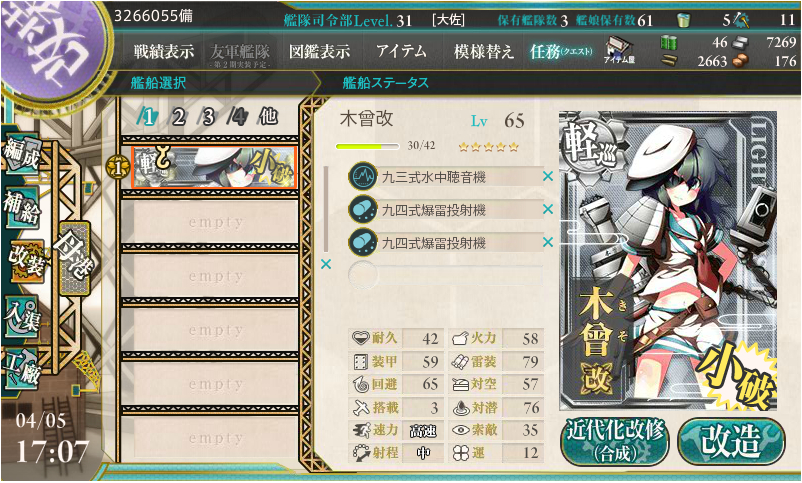Select the 改装 remodel side icon

[x=27, y=260]
